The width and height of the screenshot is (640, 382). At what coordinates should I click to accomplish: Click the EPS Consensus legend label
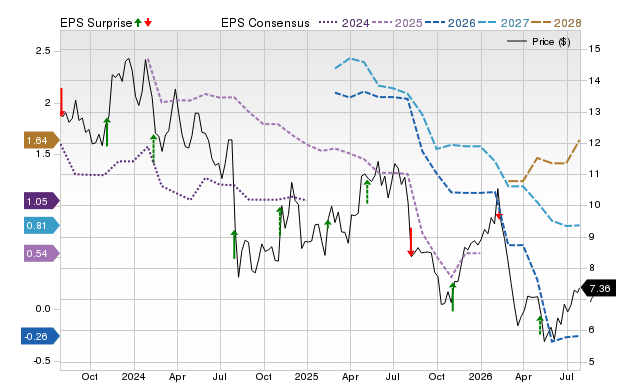click(265, 23)
